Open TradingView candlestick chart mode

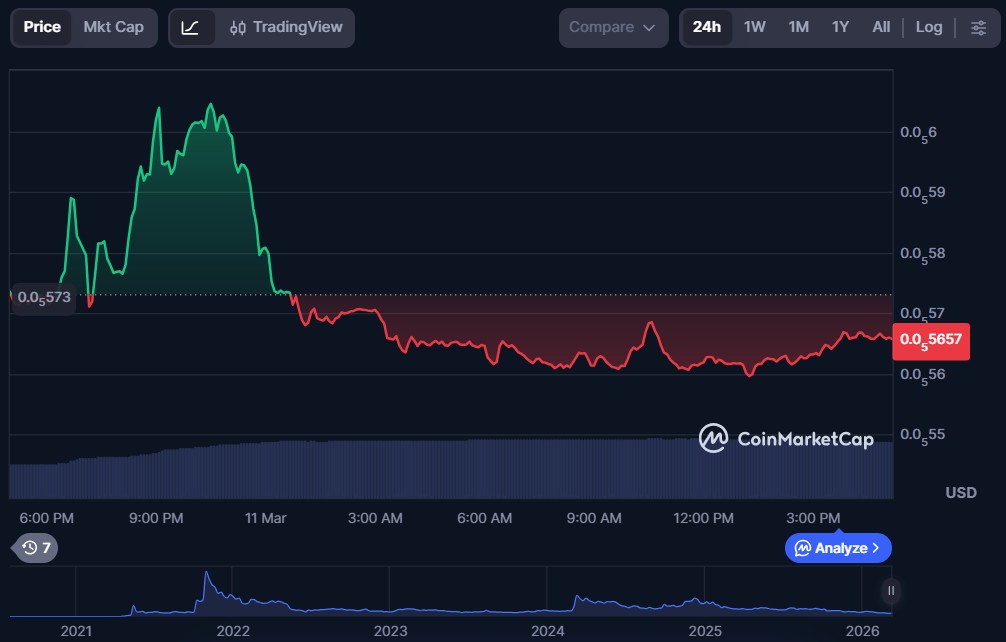pyautogui.click(x=286, y=27)
